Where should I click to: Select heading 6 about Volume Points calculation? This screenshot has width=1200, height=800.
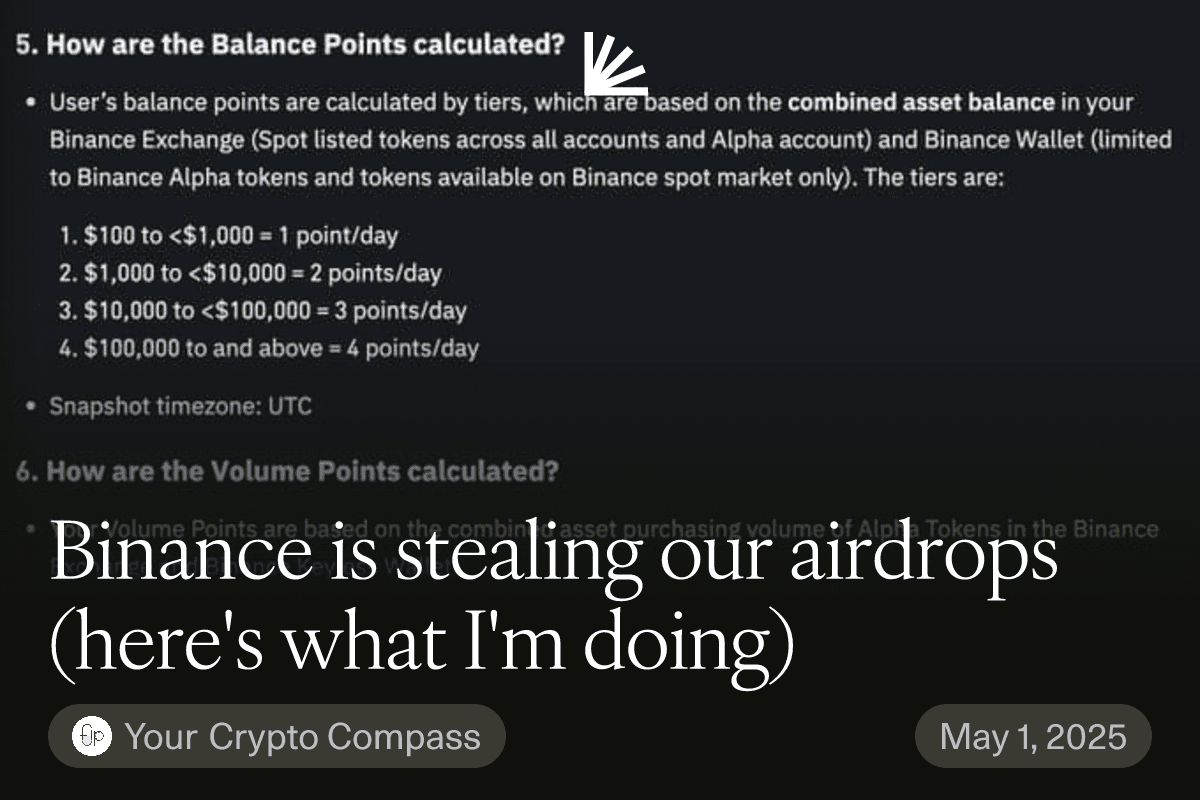[288, 471]
